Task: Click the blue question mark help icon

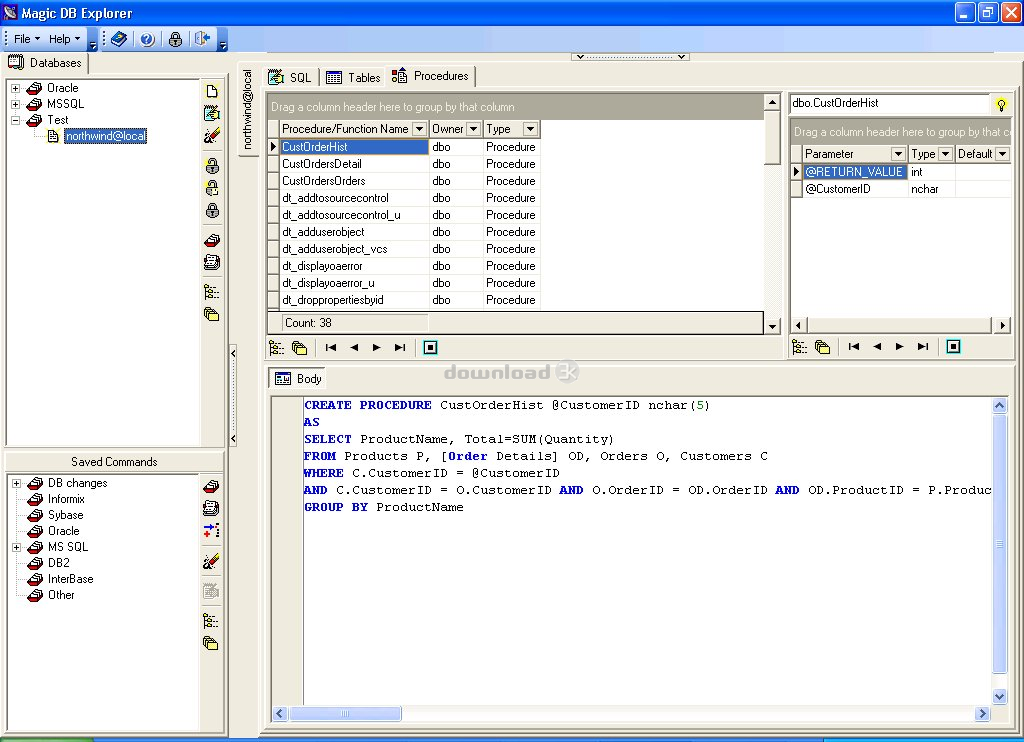Action: [x=148, y=39]
